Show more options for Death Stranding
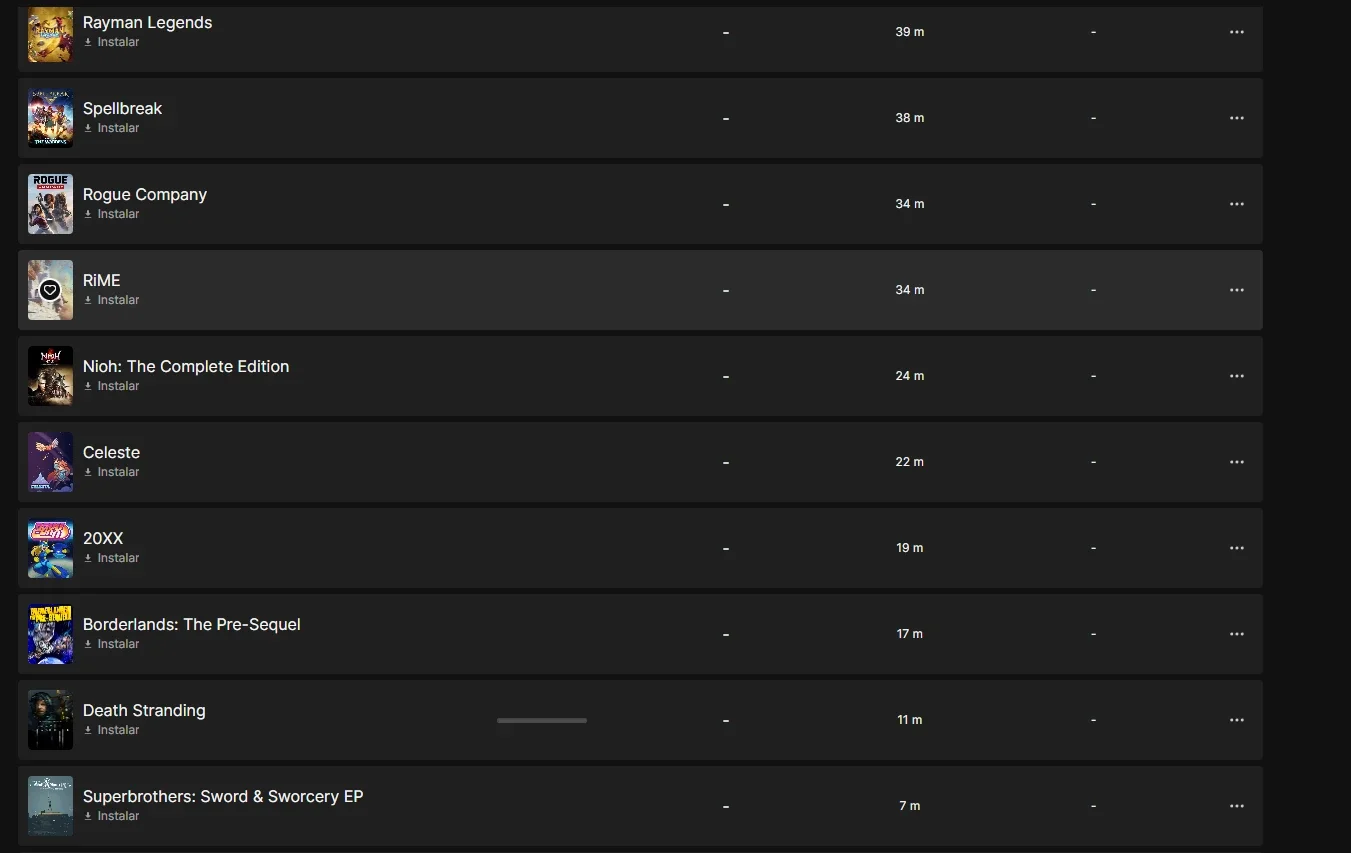The image size is (1351, 853). click(1237, 720)
